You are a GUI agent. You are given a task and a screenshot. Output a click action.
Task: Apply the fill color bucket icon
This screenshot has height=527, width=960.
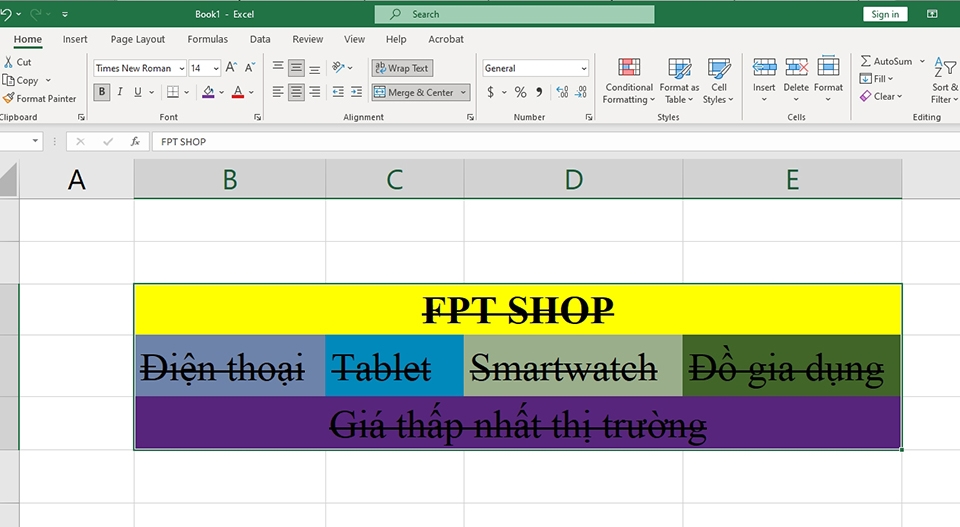coord(208,92)
